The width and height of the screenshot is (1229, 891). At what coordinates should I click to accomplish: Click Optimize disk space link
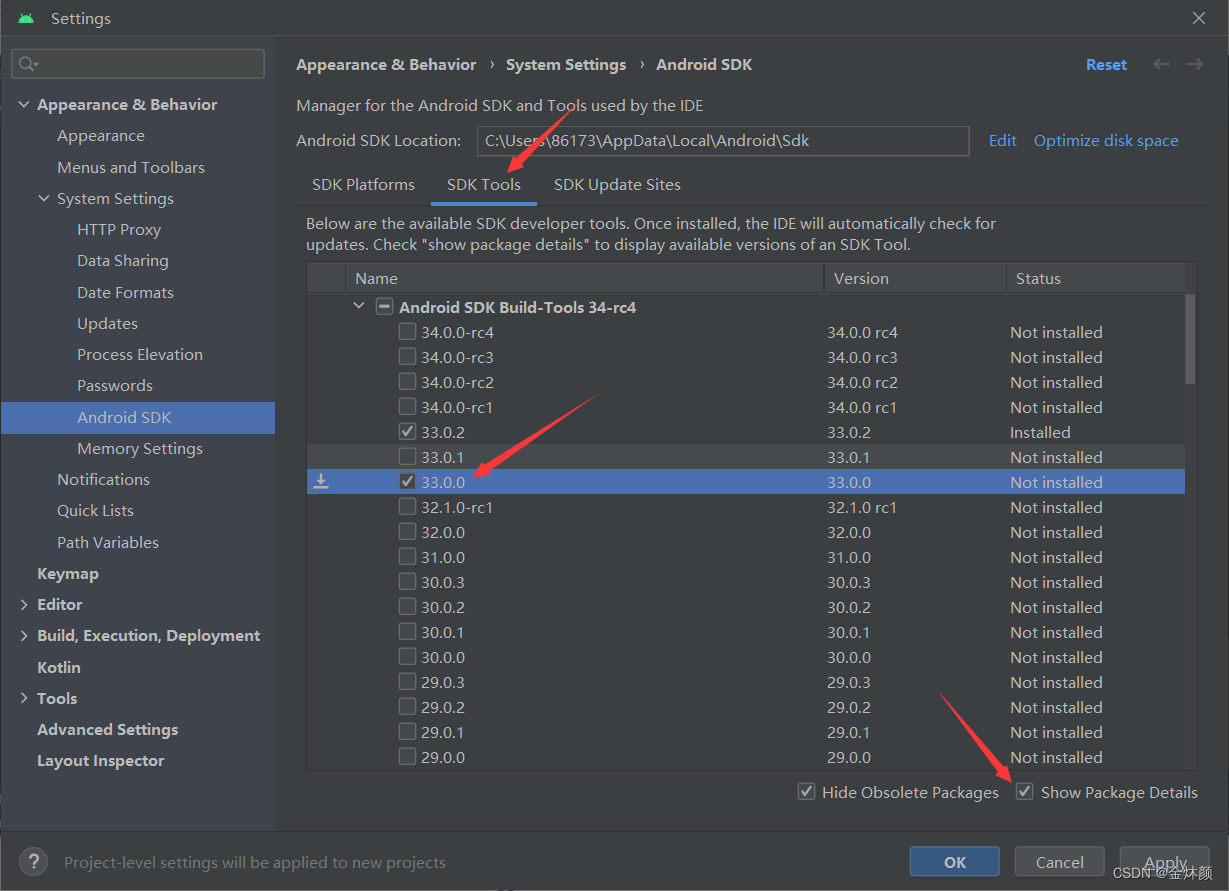coord(1106,140)
